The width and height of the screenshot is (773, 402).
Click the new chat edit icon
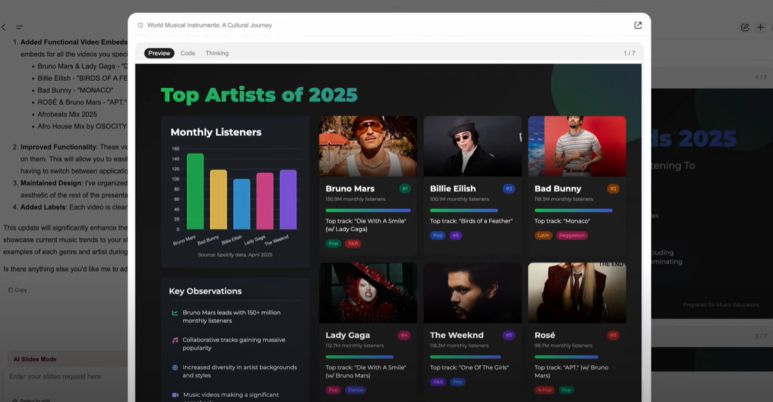(745, 27)
